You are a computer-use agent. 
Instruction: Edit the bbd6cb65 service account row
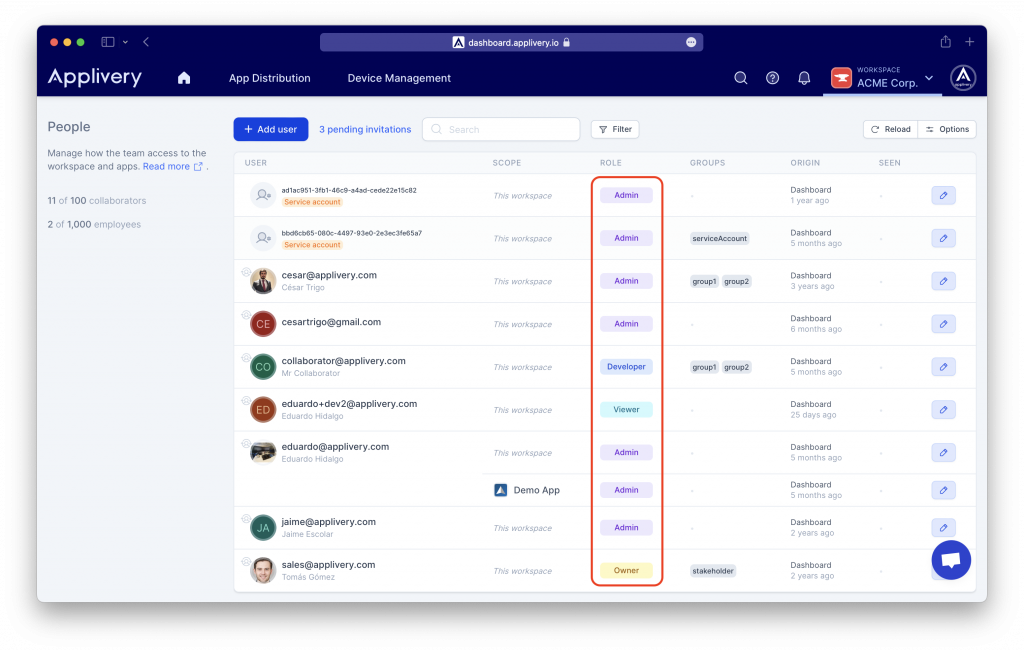point(944,238)
